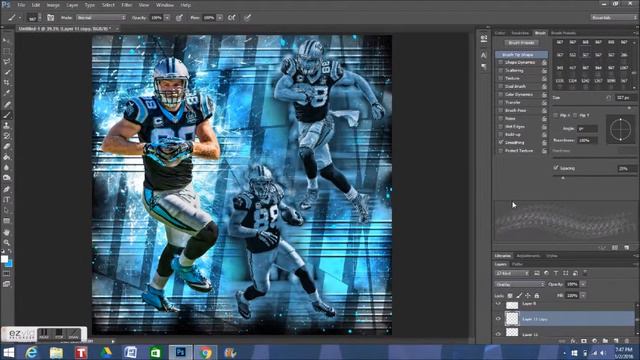
Task: Select the Brush tool in the toolbox
Action: coord(7,115)
